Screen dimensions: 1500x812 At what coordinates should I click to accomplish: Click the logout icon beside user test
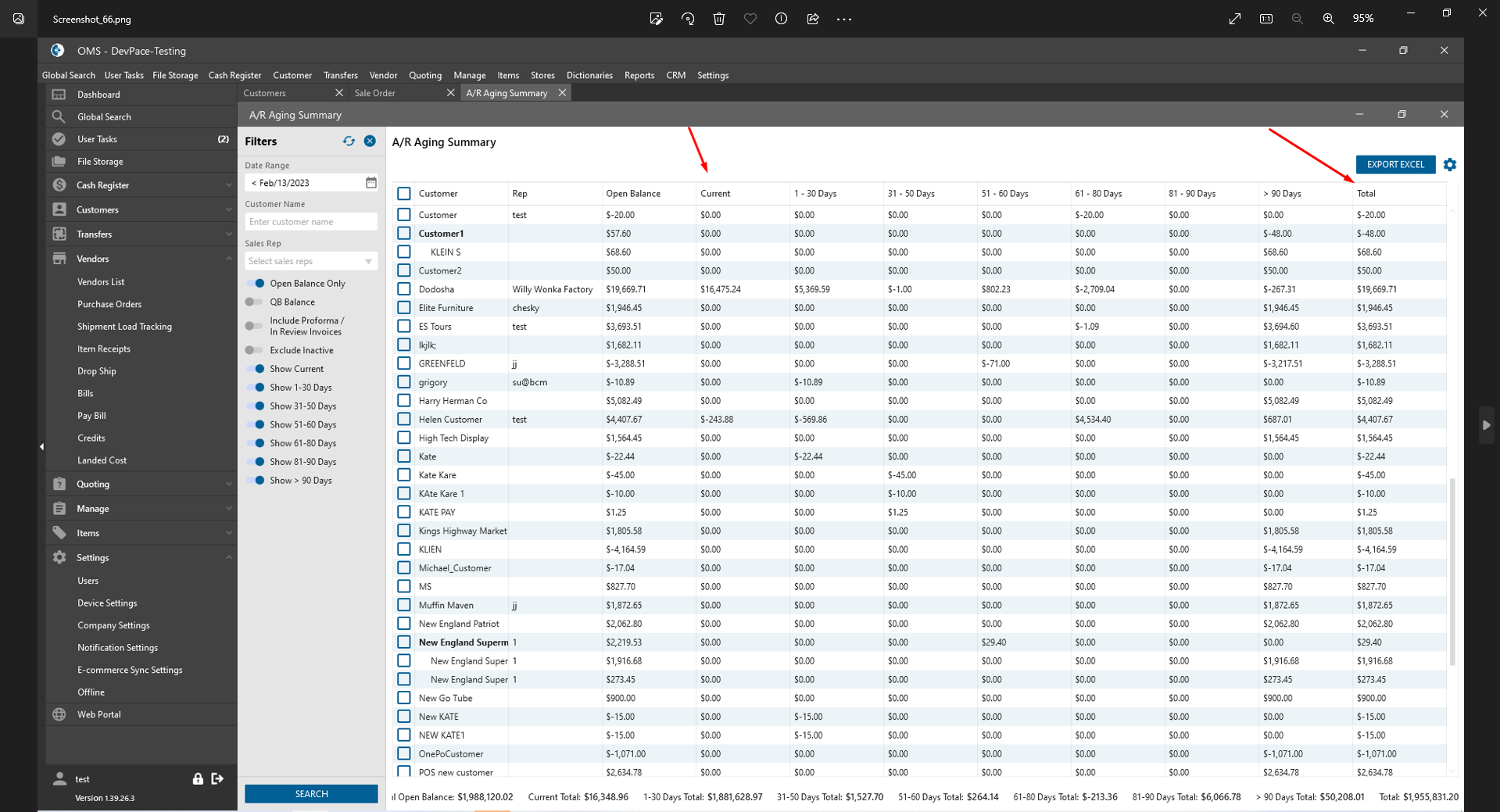[217, 778]
